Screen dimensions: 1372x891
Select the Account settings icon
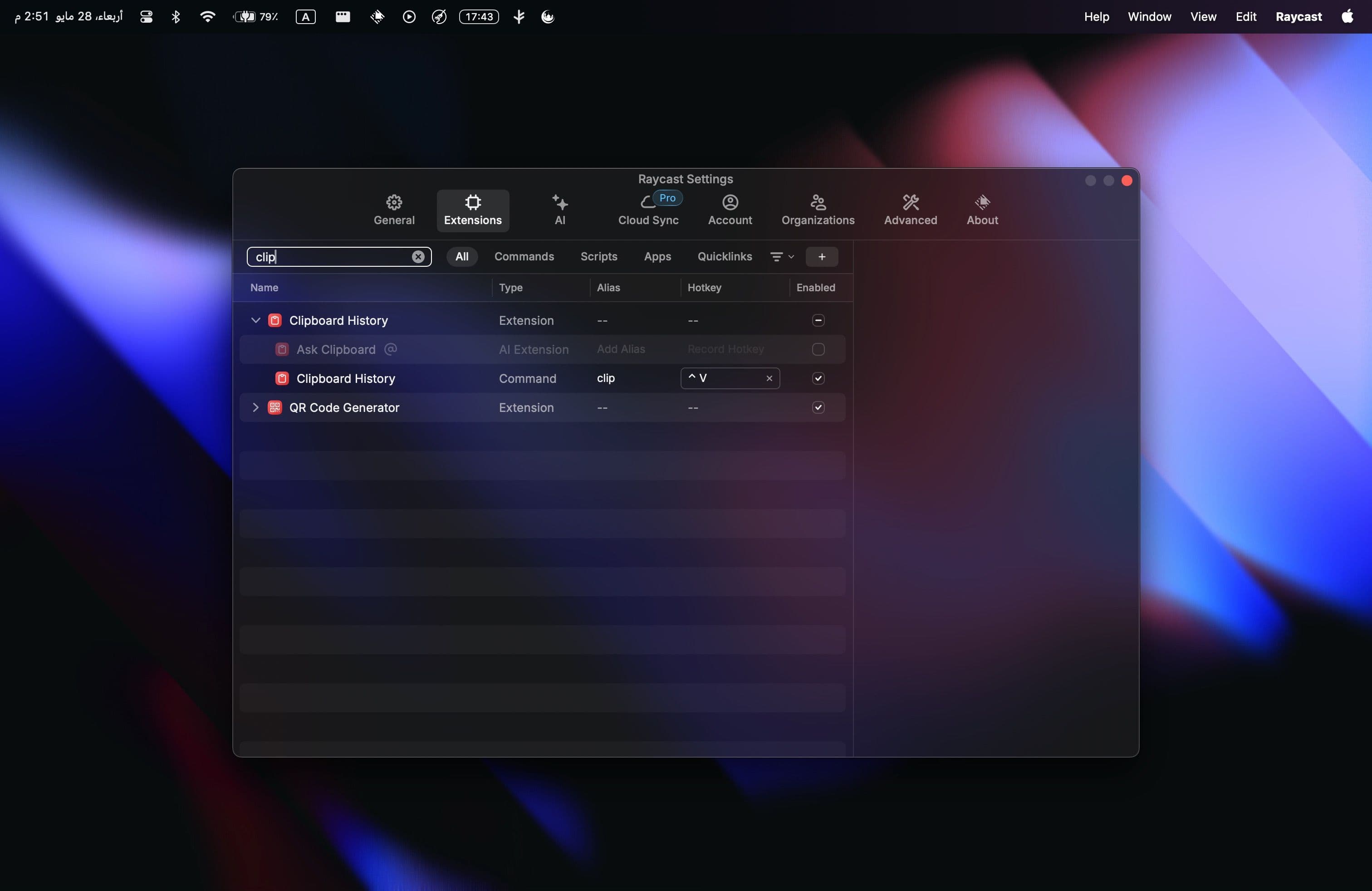(x=730, y=209)
